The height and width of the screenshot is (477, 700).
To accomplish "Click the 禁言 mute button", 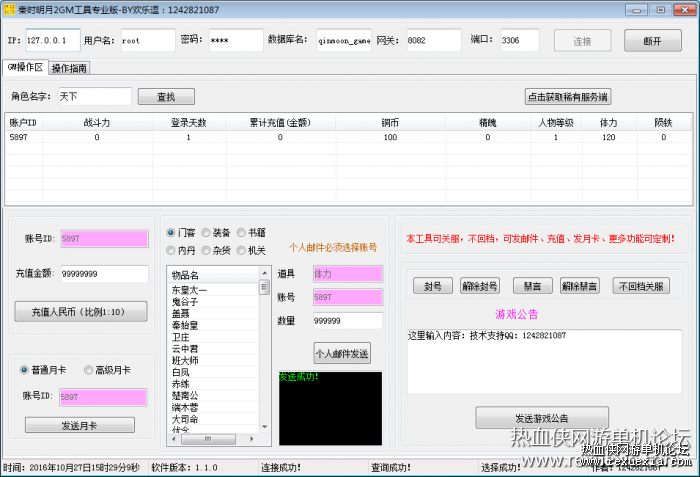I will 533,286.
